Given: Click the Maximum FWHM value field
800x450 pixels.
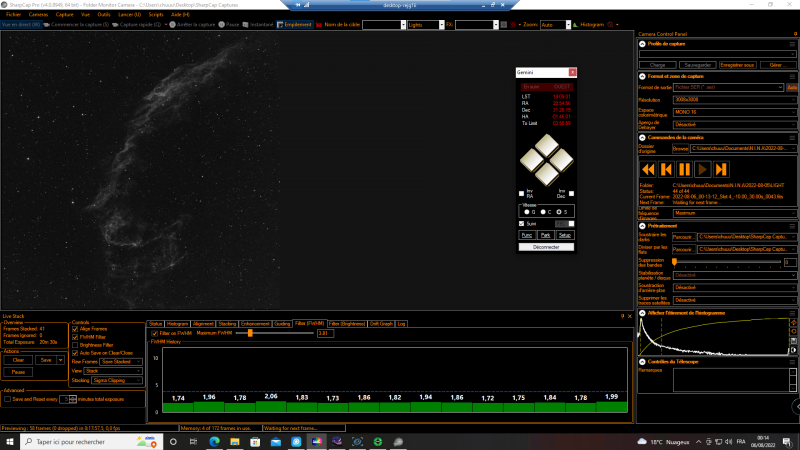Looking at the screenshot, I should pyautogui.click(x=325, y=333).
